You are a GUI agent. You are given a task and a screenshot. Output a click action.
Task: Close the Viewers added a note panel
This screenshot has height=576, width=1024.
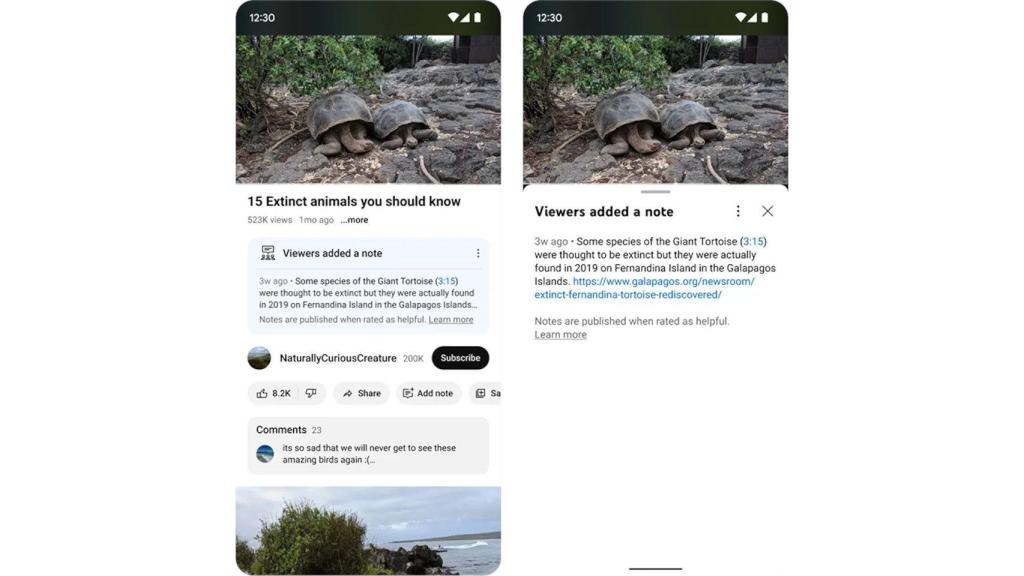tap(767, 212)
